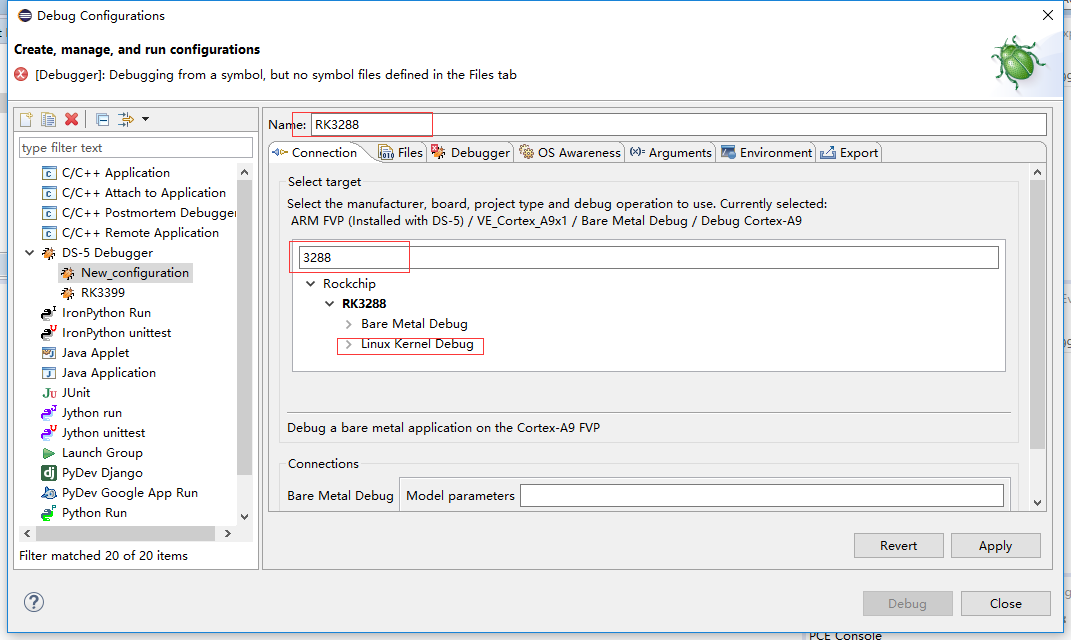Click the C/C++ Application icon
This screenshot has height=640, width=1071.
48,173
